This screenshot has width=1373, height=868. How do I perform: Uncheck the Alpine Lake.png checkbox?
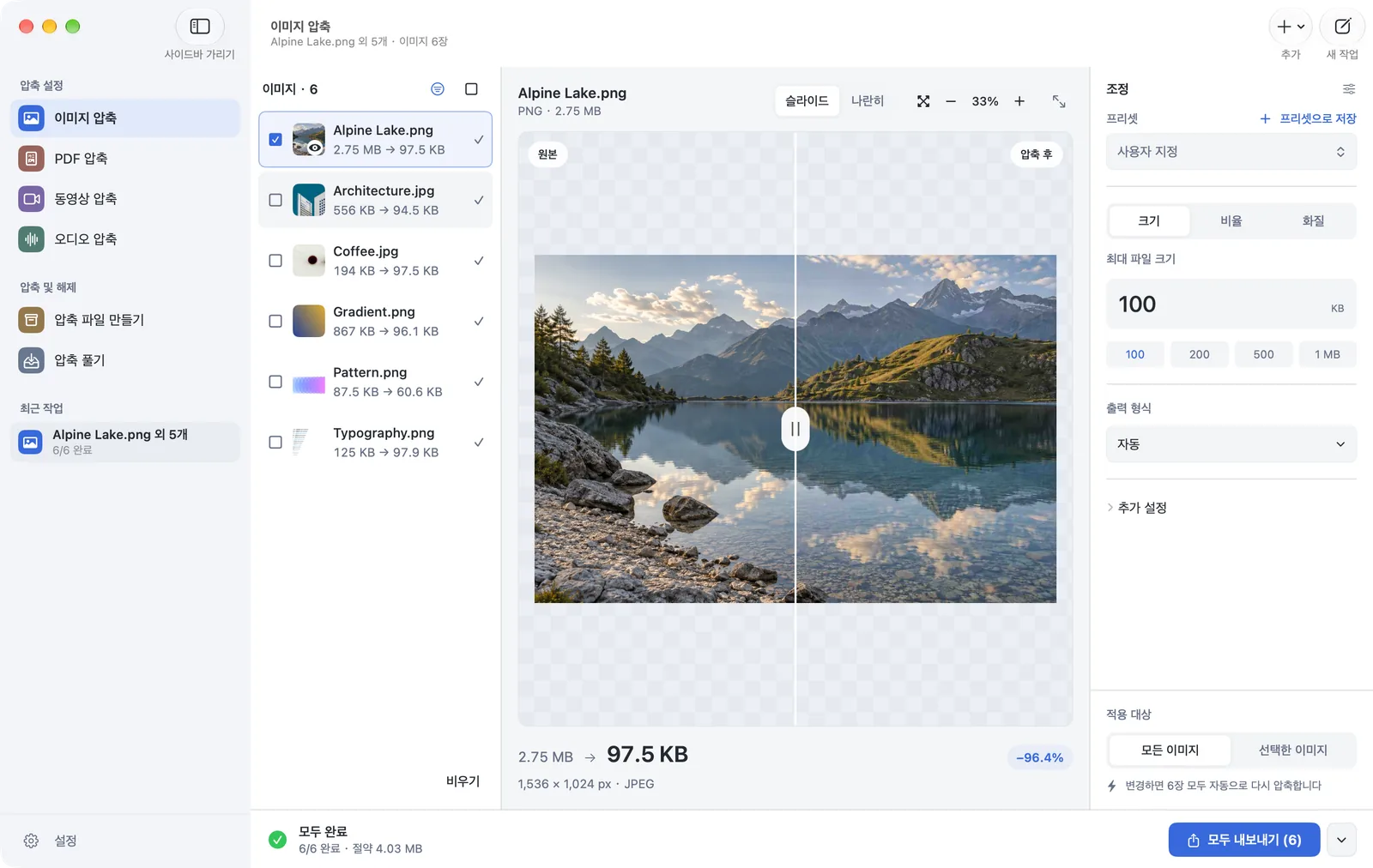275,139
